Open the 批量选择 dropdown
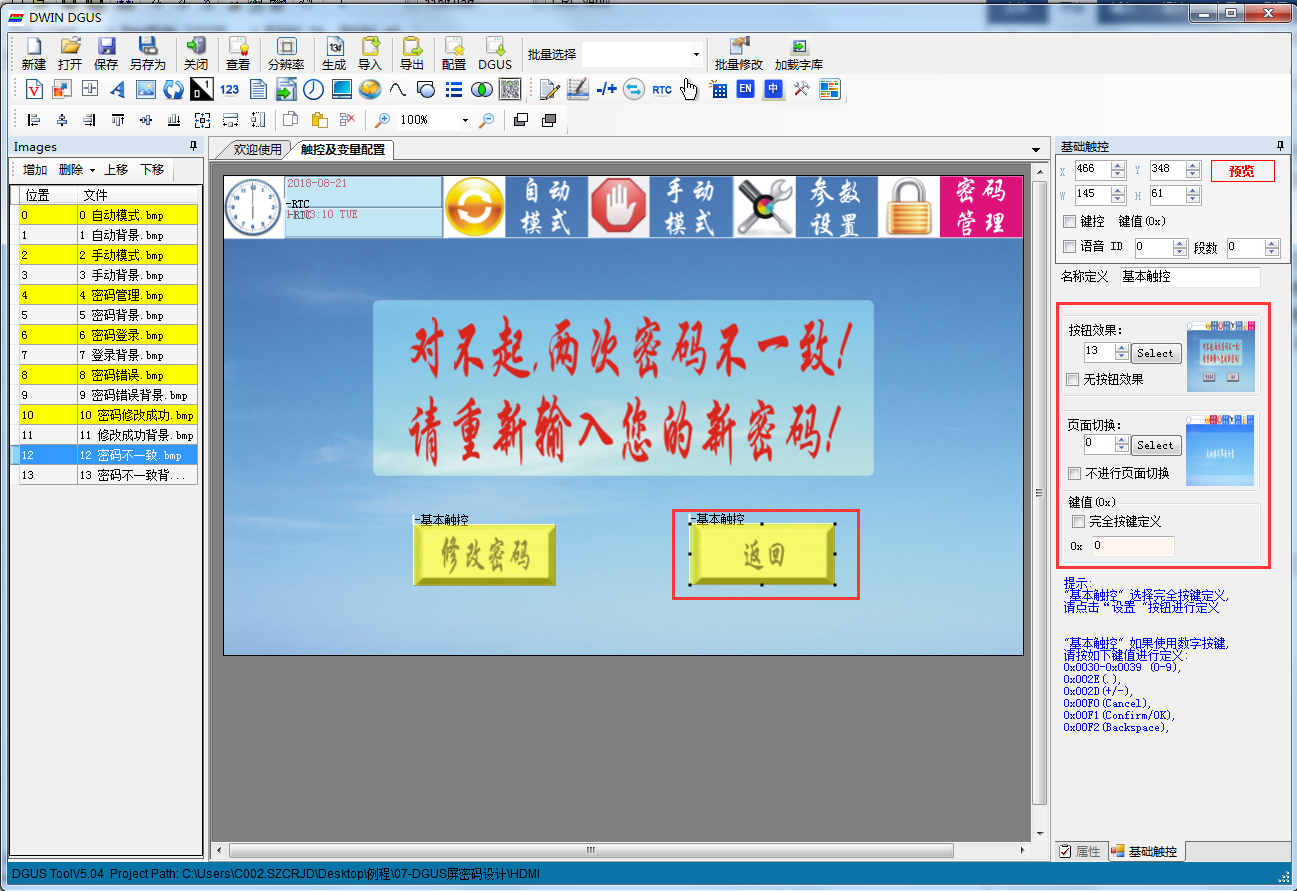 point(696,54)
